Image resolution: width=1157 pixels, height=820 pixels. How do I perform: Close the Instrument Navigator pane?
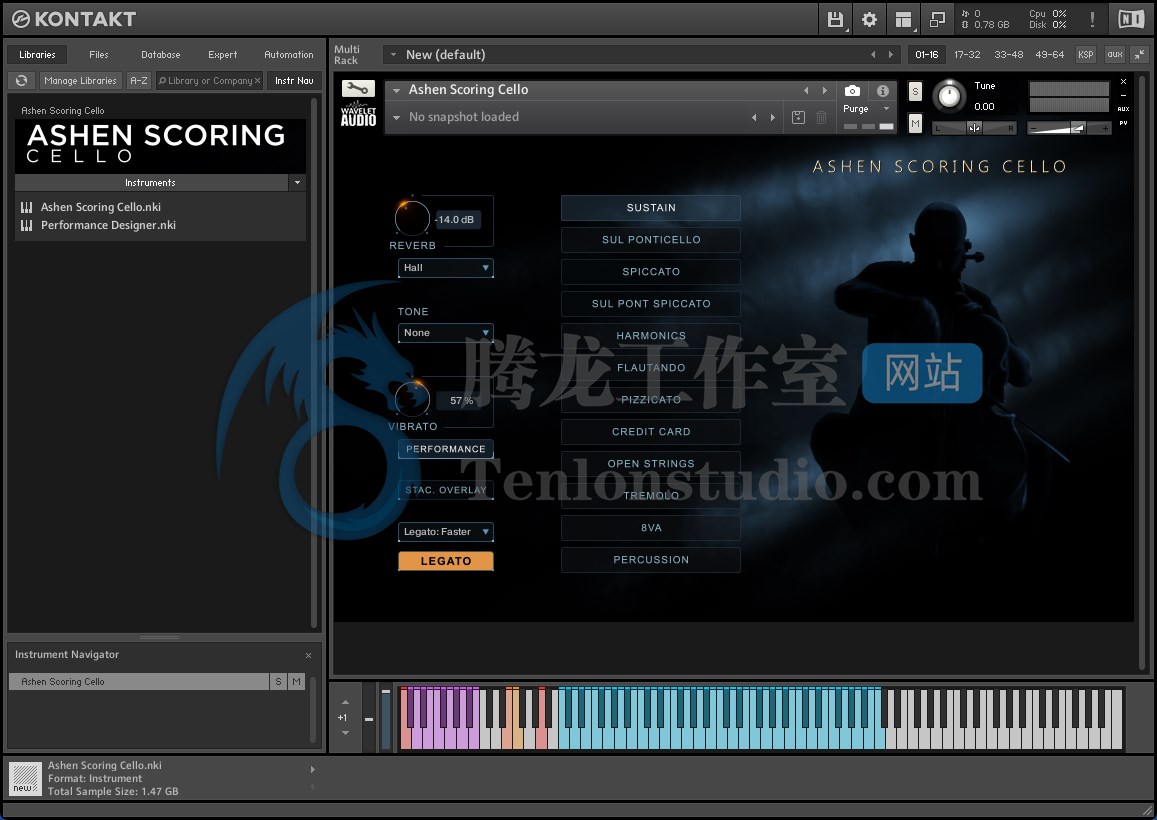point(308,655)
